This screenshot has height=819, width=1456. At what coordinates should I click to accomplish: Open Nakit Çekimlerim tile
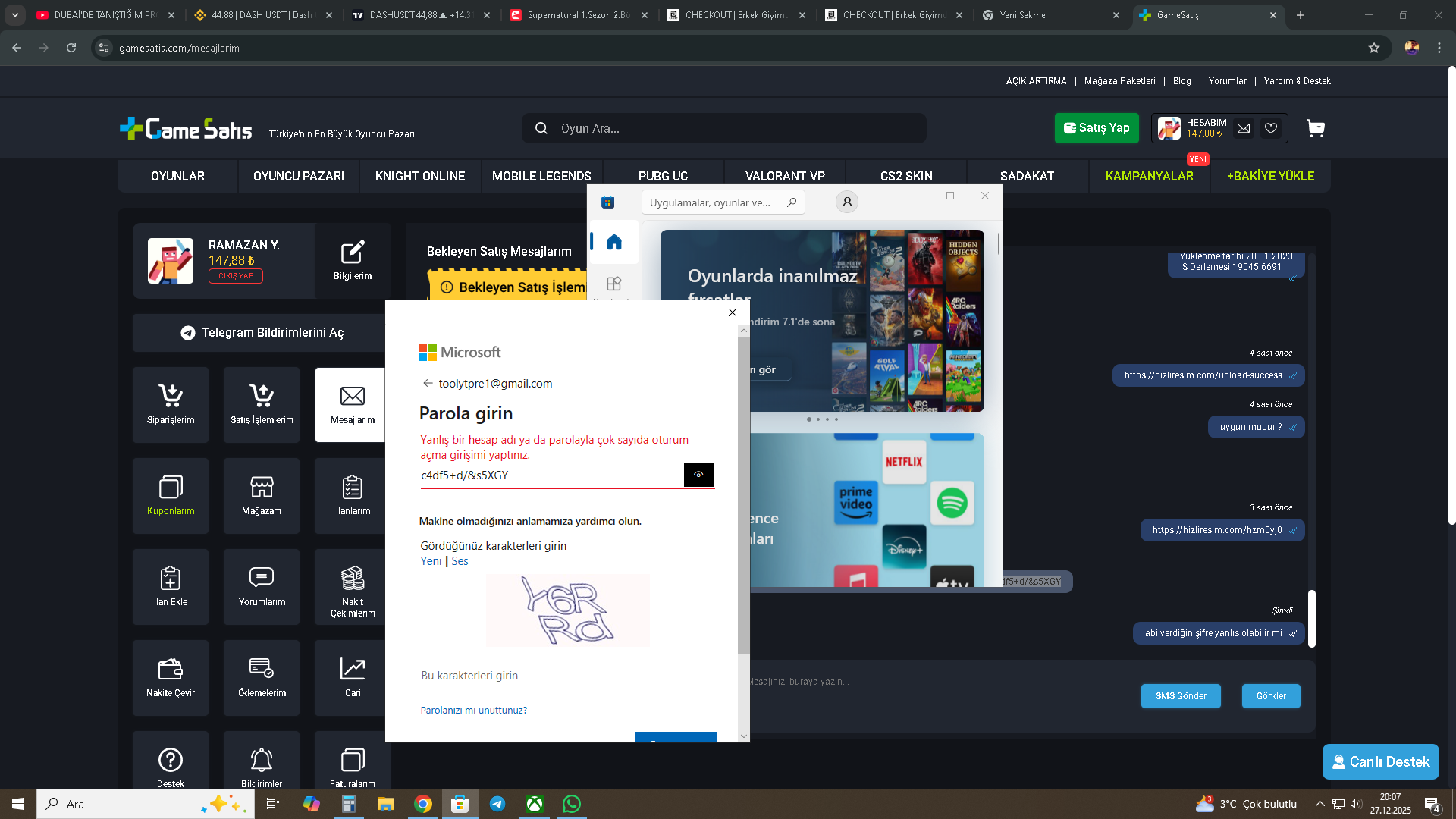coord(350,586)
